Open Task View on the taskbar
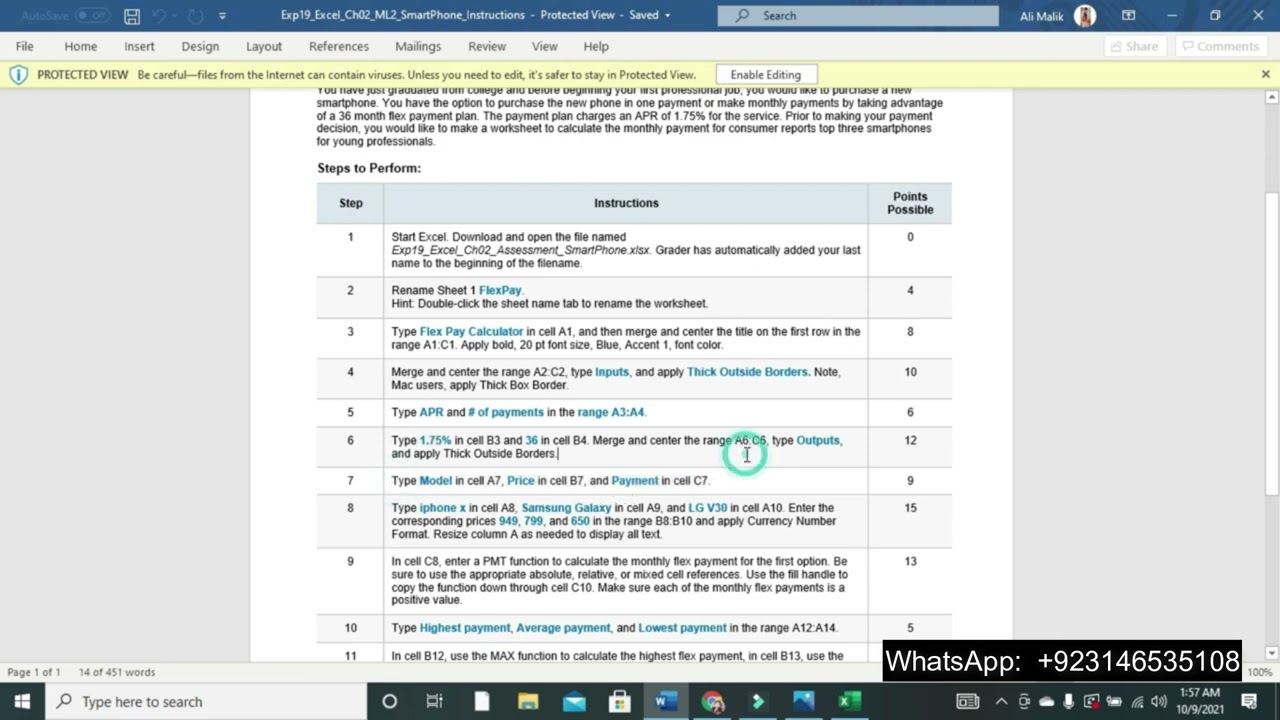The width and height of the screenshot is (1280, 720). tap(435, 701)
